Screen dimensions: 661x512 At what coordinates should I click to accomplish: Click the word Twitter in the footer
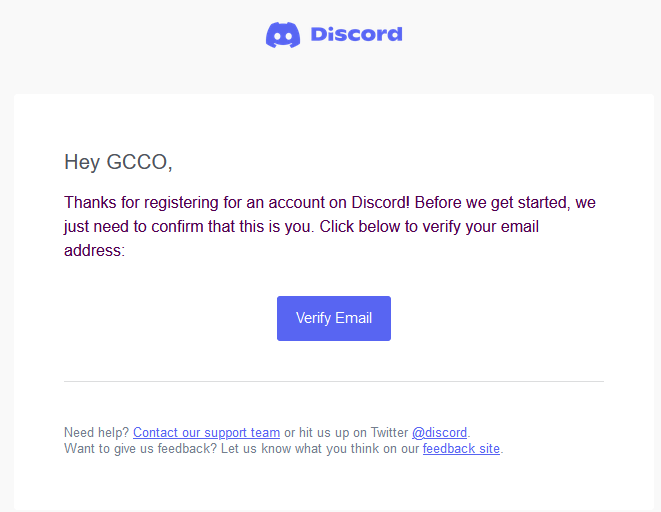click(389, 432)
